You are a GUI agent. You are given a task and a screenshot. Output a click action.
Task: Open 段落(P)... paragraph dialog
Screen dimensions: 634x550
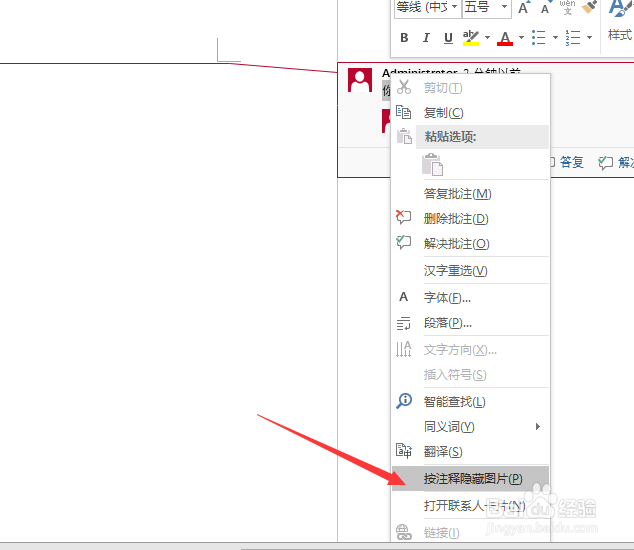(470, 323)
